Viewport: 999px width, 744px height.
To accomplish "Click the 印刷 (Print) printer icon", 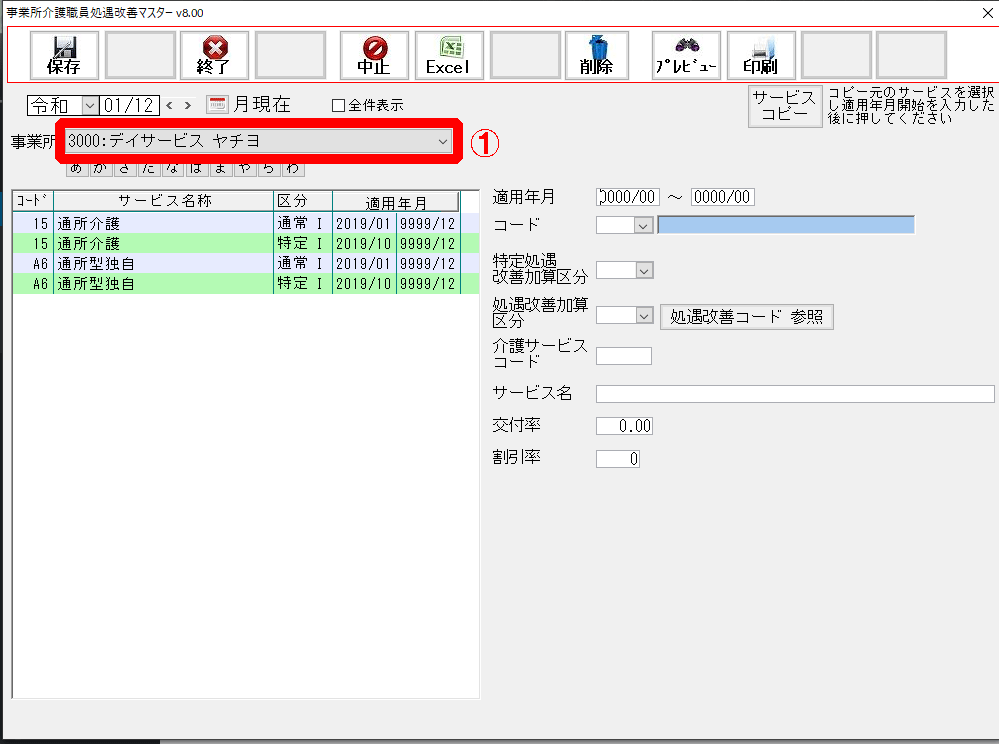I will point(761,55).
